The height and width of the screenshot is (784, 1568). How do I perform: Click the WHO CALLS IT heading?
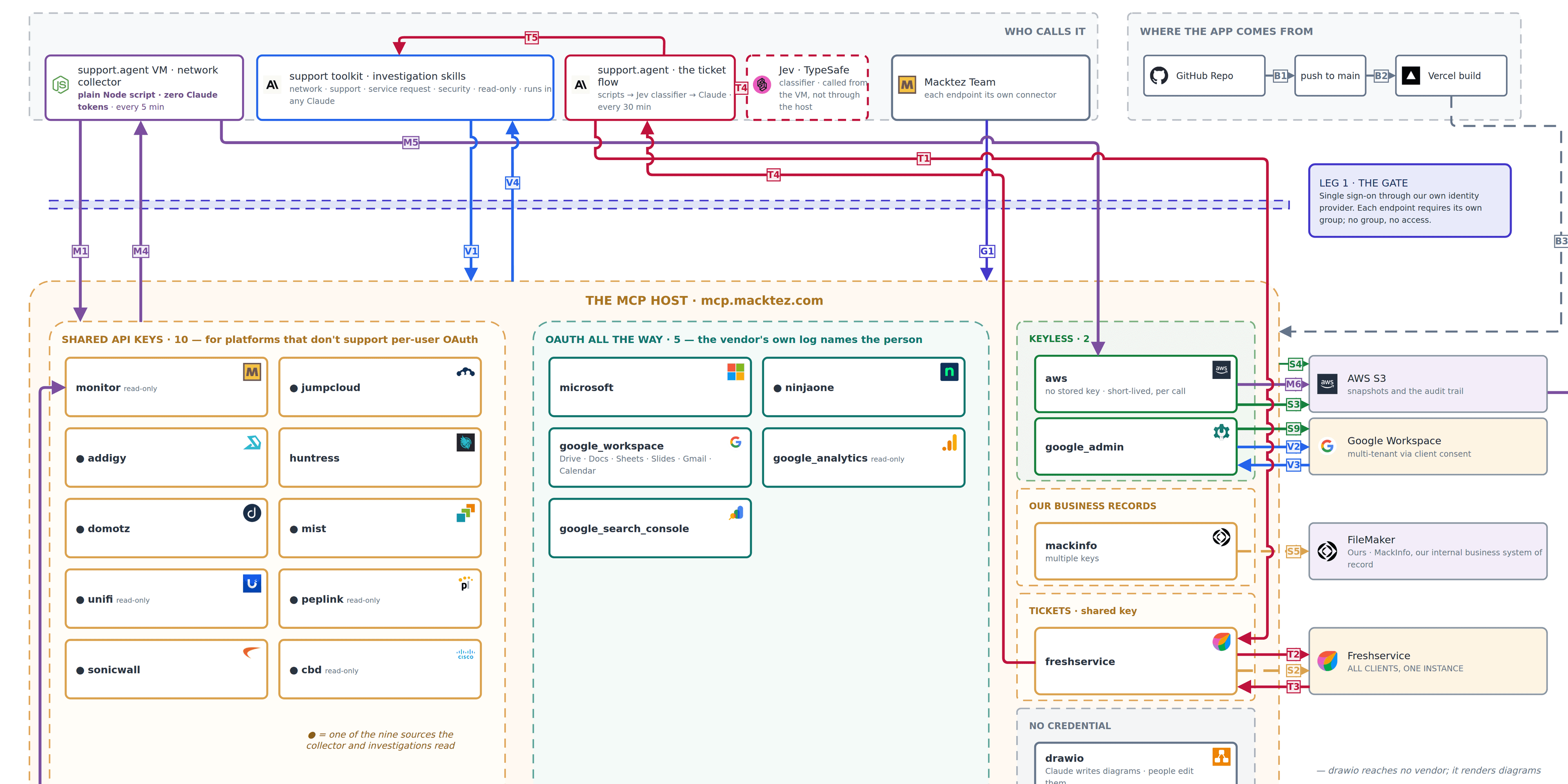click(1045, 32)
